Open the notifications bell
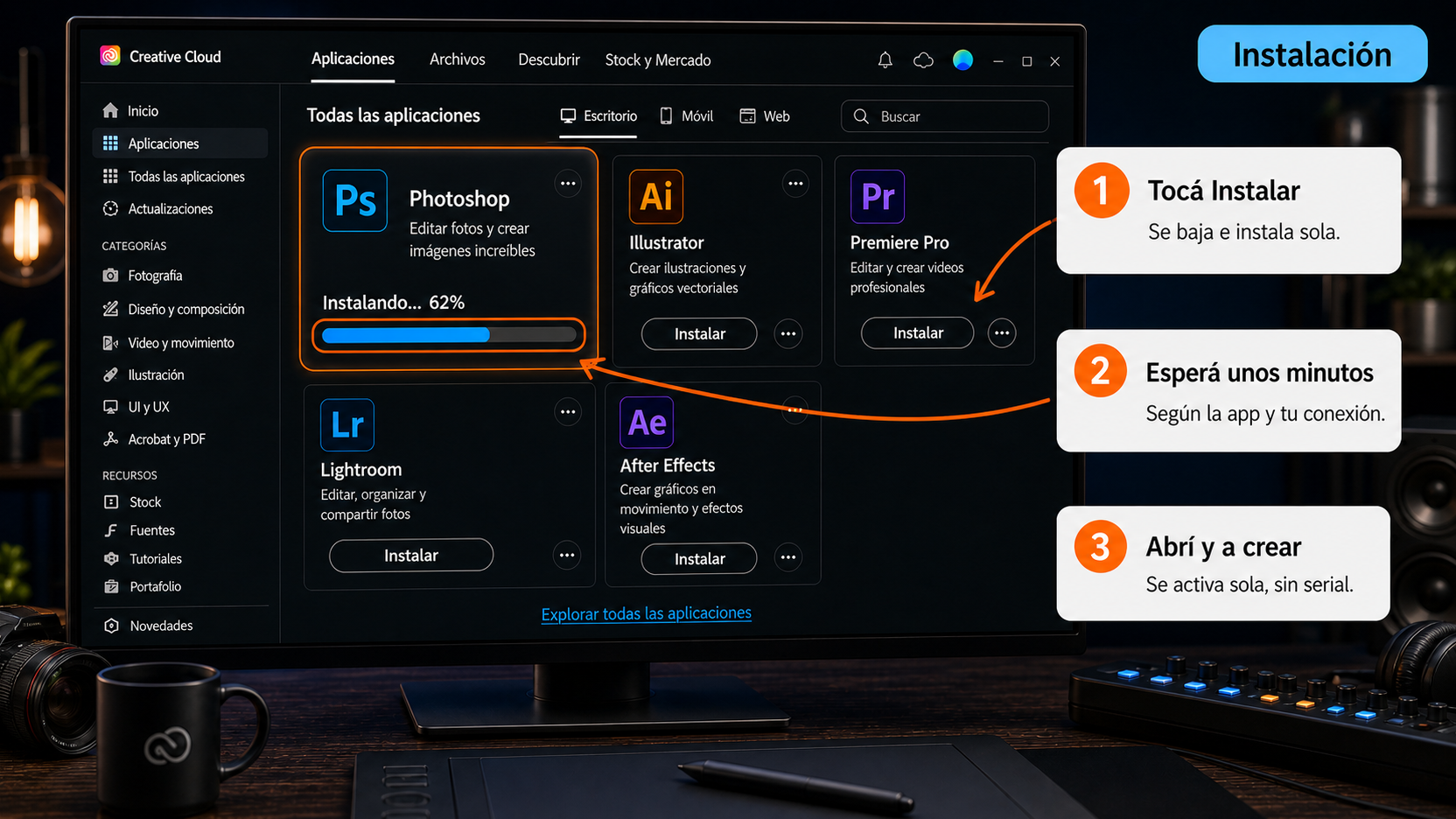This screenshot has width=1456, height=819. coord(885,60)
